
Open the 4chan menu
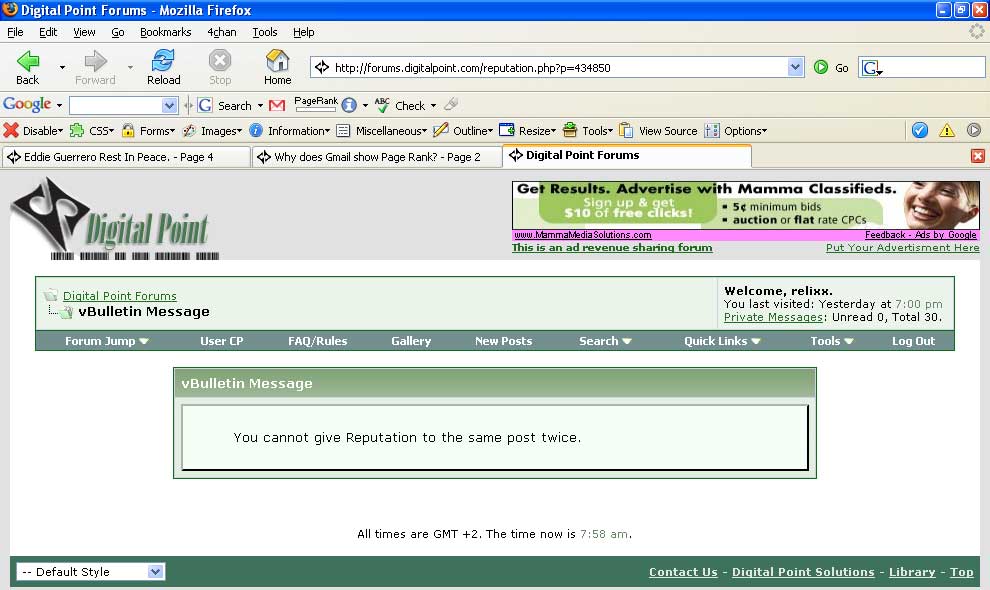click(x=222, y=32)
